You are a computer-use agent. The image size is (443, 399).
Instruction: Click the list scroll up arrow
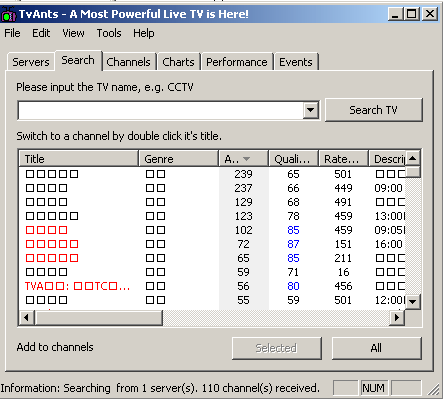[413, 158]
